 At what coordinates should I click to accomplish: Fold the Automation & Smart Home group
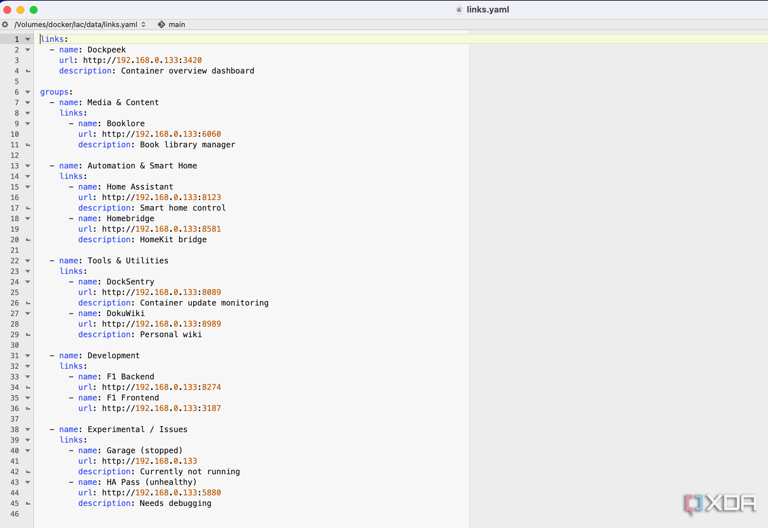[x=28, y=166]
